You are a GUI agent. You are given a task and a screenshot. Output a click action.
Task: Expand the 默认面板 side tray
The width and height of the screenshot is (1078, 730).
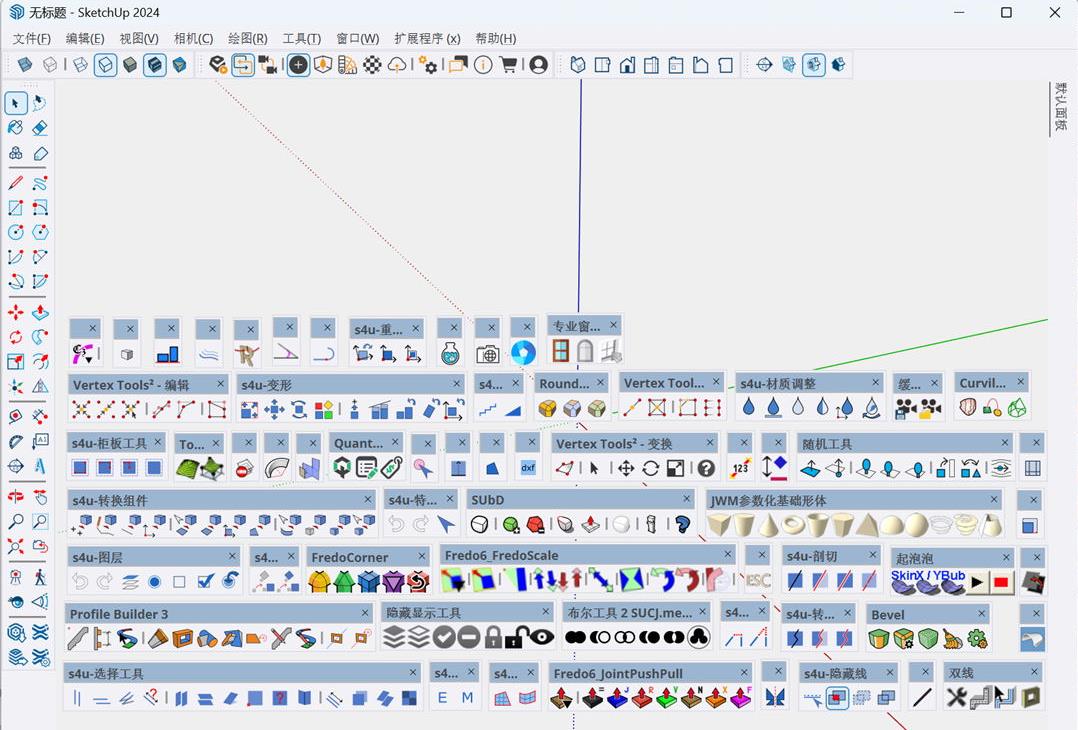[x=1061, y=107]
